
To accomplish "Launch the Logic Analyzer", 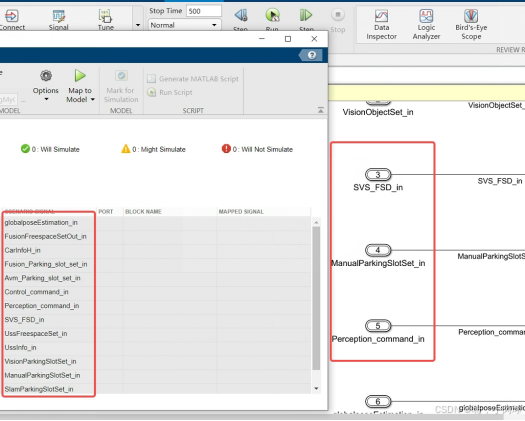I will 426,25.
